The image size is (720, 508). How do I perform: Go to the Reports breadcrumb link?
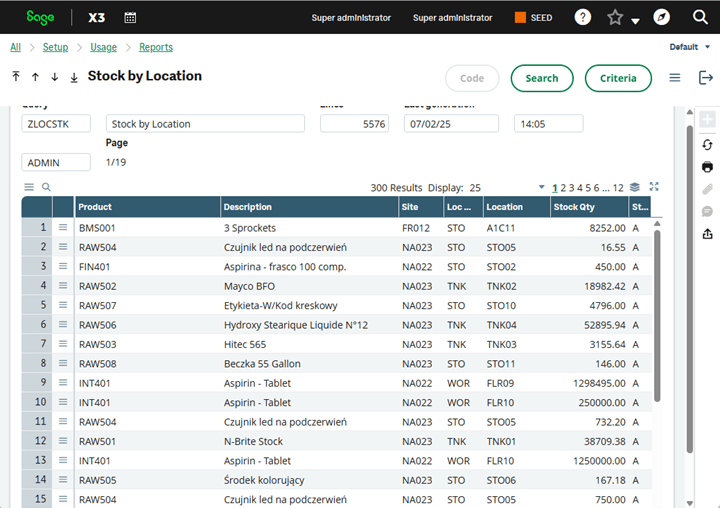pos(156,47)
